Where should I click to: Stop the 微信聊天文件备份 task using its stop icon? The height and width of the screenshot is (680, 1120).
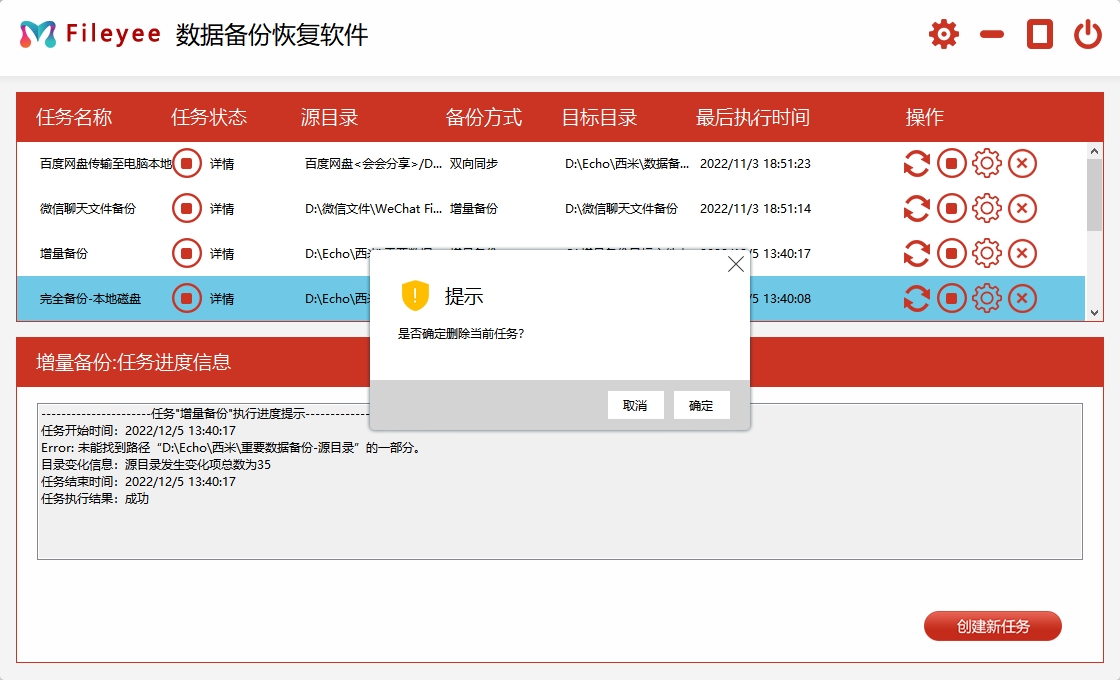click(x=952, y=208)
